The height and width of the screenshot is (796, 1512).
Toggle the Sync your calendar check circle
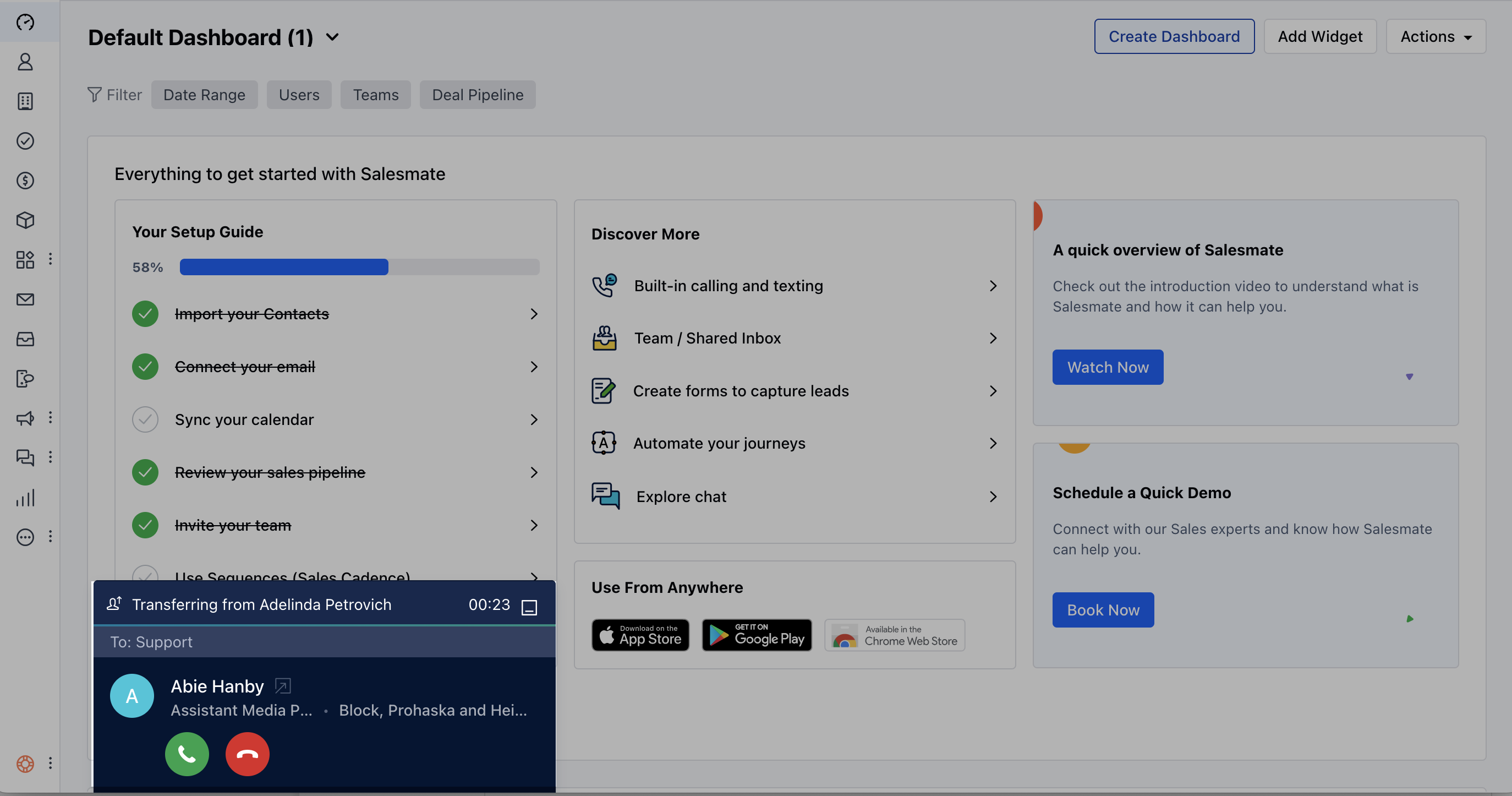[145, 419]
